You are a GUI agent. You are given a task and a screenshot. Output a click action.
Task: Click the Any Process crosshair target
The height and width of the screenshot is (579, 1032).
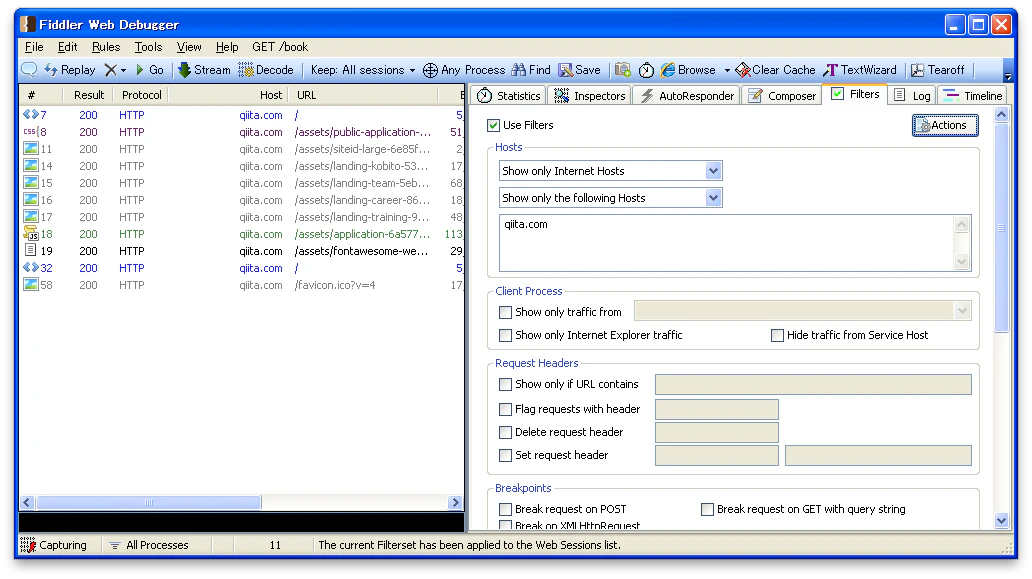point(463,70)
